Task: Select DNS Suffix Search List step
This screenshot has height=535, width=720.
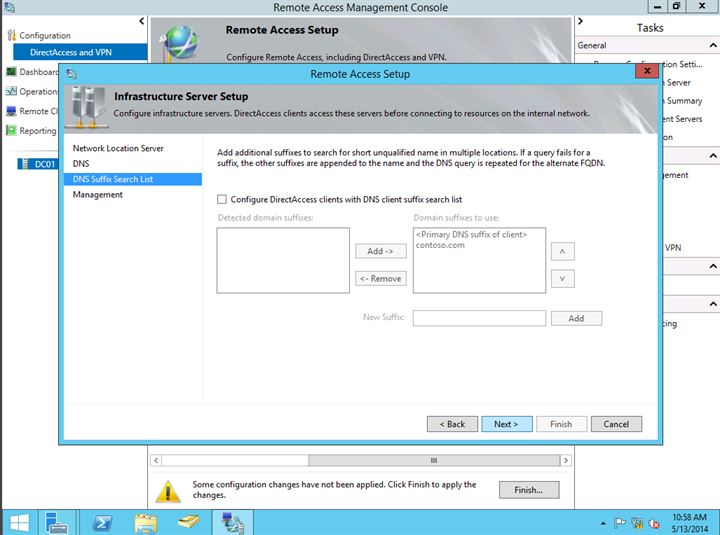Action: coord(133,179)
